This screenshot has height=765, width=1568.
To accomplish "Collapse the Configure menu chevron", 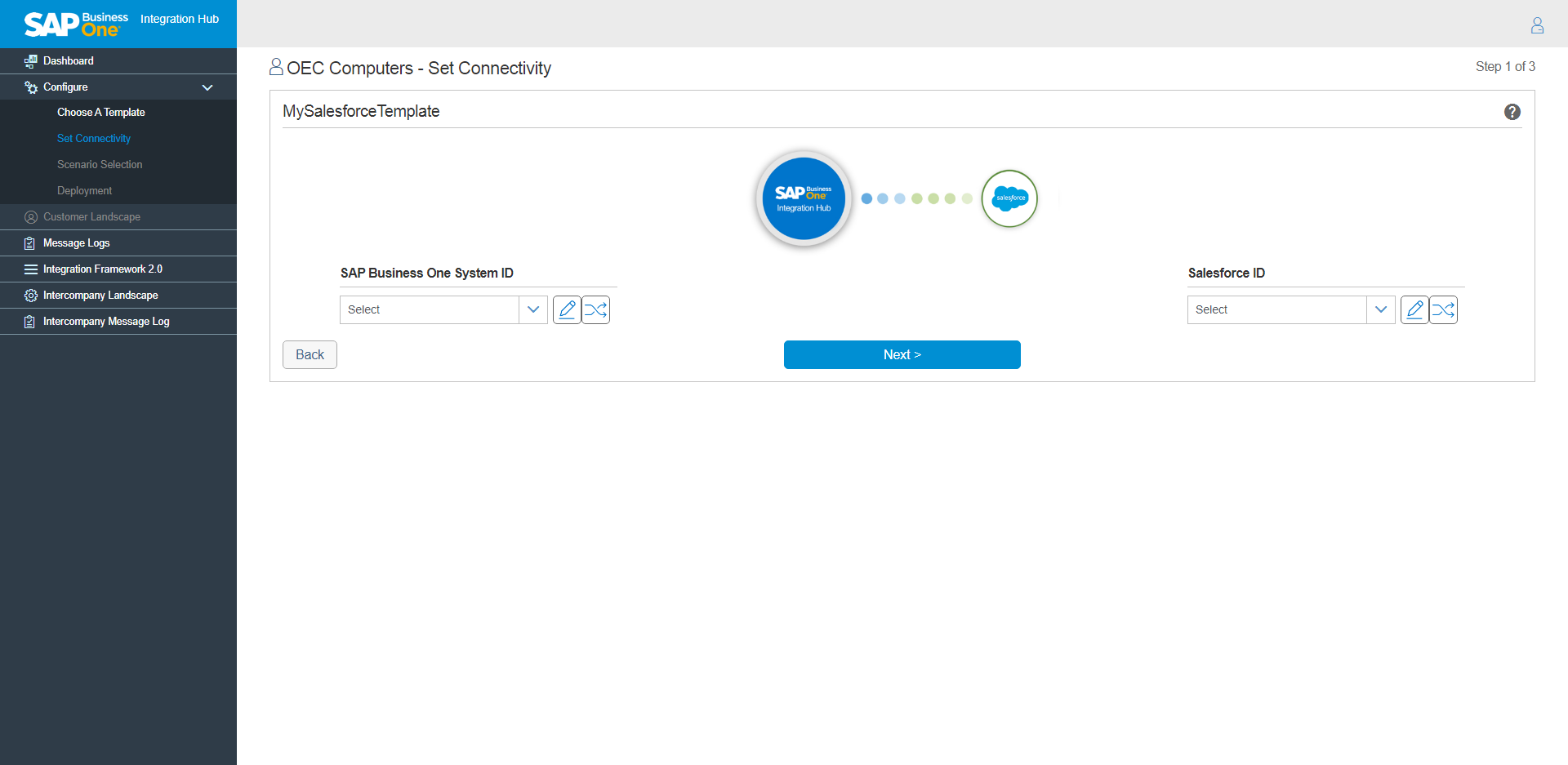I will tap(207, 87).
